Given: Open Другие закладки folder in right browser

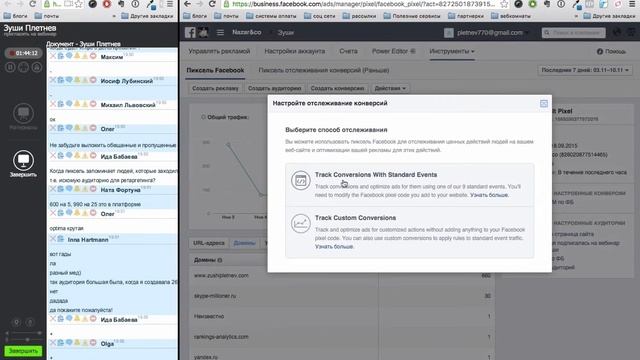Looking at the screenshot, I should (x=609, y=16).
